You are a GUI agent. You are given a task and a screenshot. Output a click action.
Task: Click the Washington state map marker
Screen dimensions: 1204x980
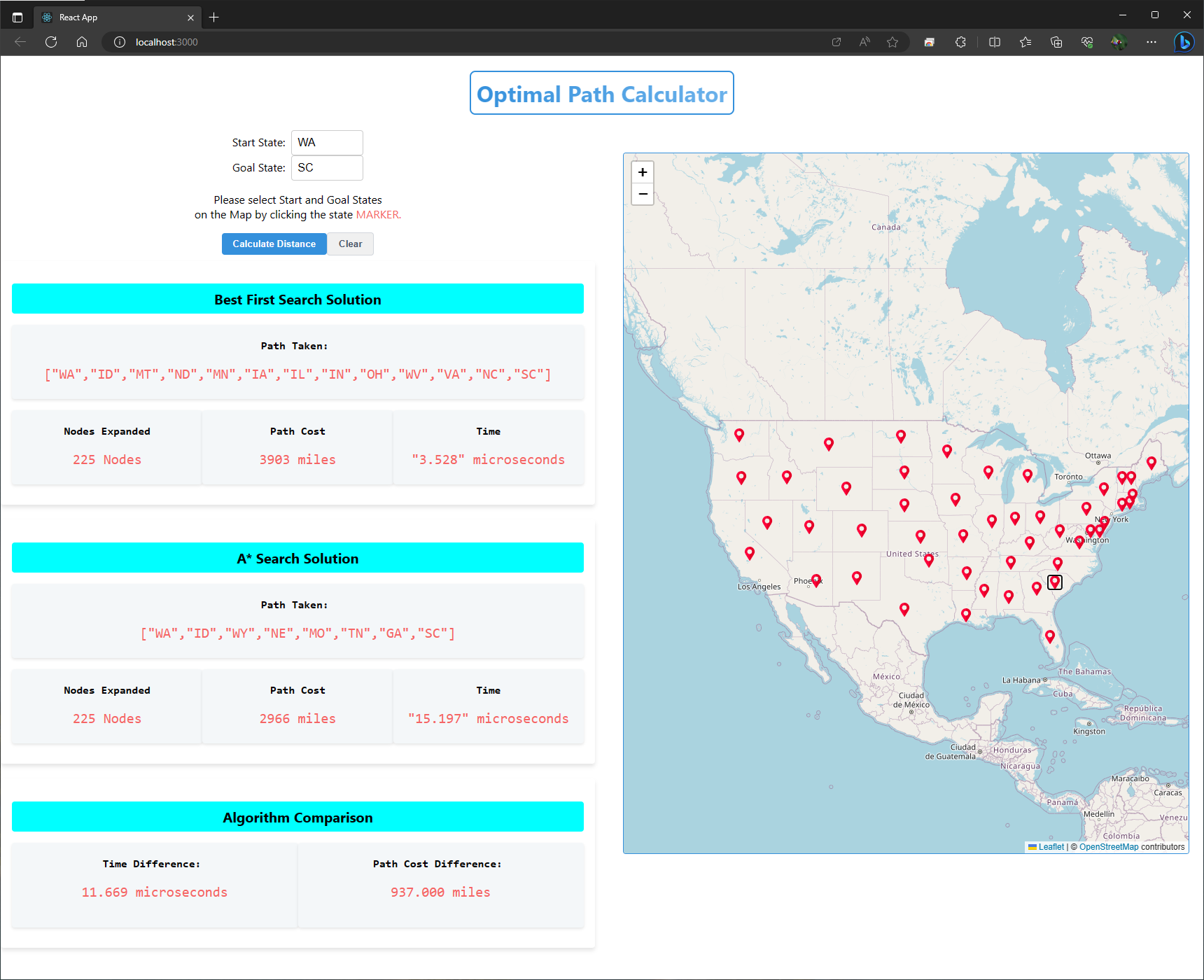(738, 435)
